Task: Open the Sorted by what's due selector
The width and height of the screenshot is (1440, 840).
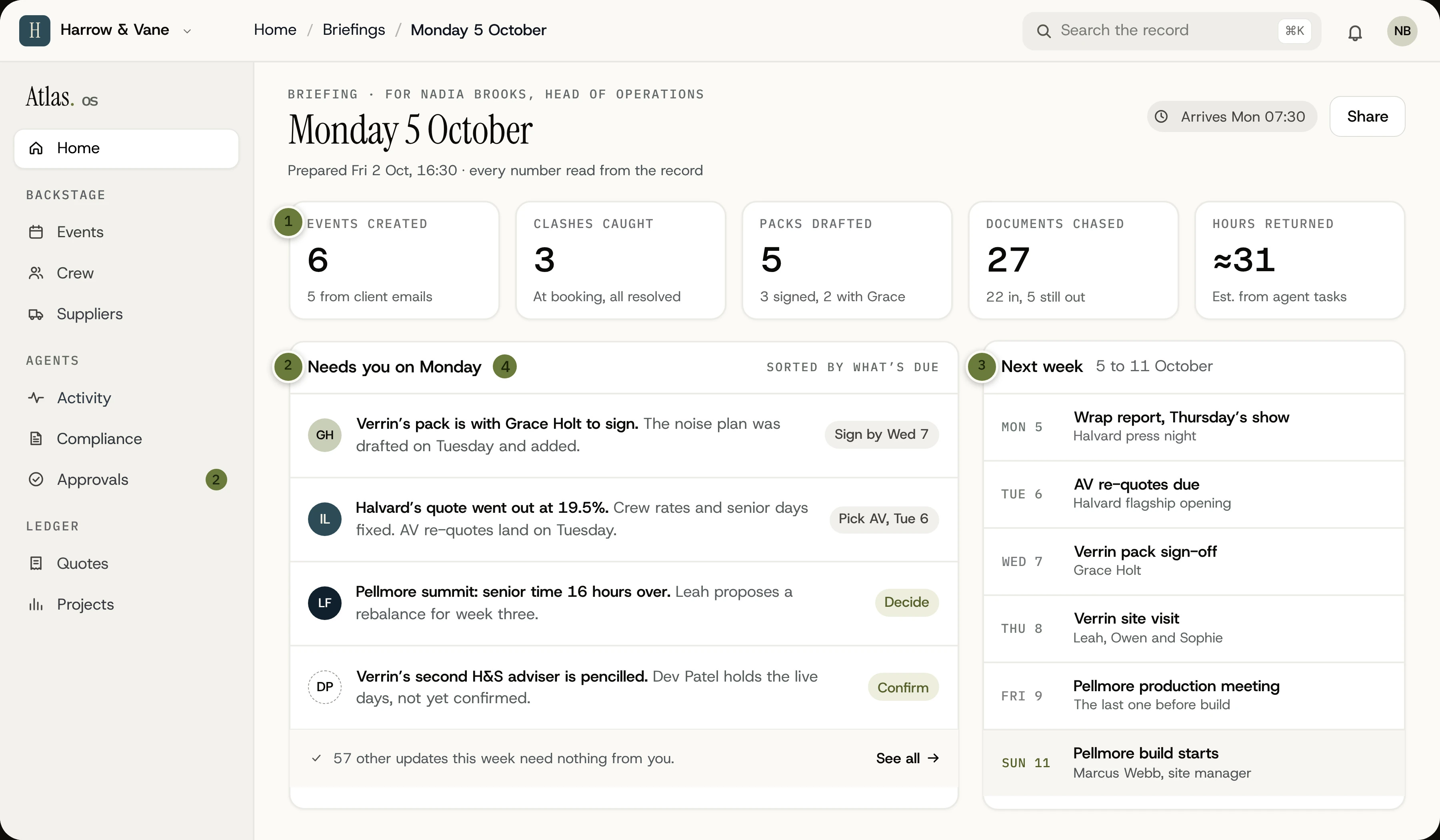Action: point(852,368)
